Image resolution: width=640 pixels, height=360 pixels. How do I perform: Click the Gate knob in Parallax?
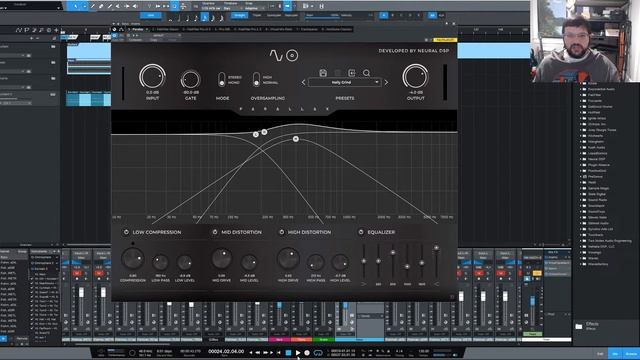click(x=190, y=79)
